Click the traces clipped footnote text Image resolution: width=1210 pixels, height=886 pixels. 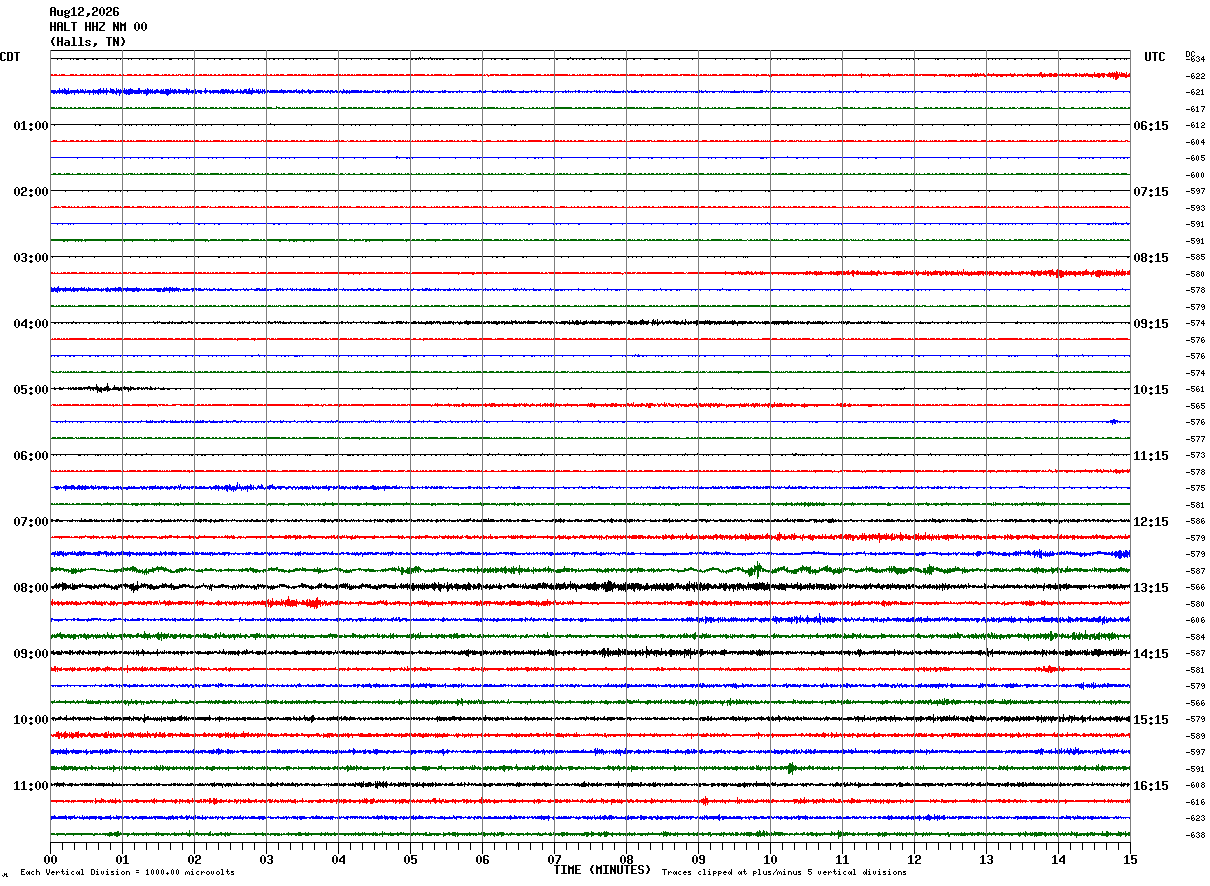pyautogui.click(x=784, y=872)
